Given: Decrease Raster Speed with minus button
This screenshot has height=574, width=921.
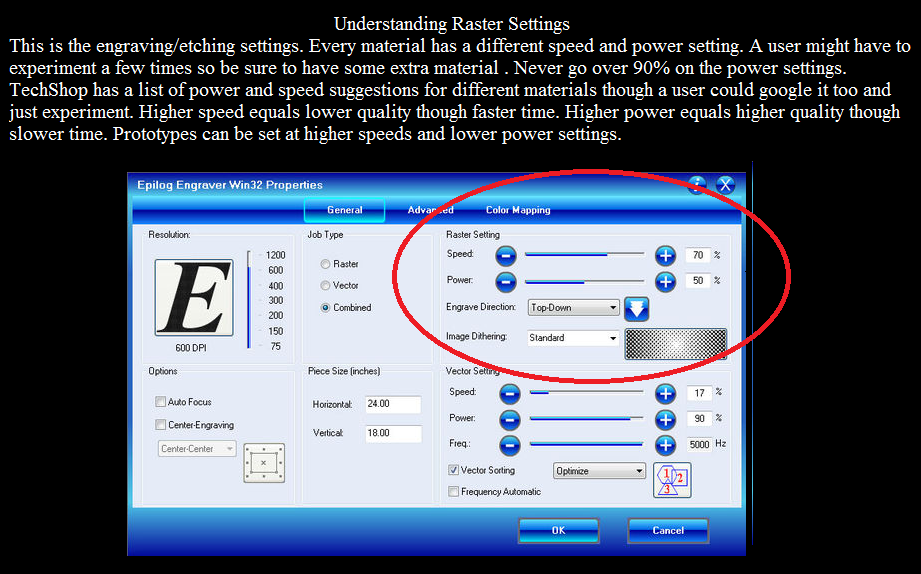Looking at the screenshot, I should pos(506,256).
